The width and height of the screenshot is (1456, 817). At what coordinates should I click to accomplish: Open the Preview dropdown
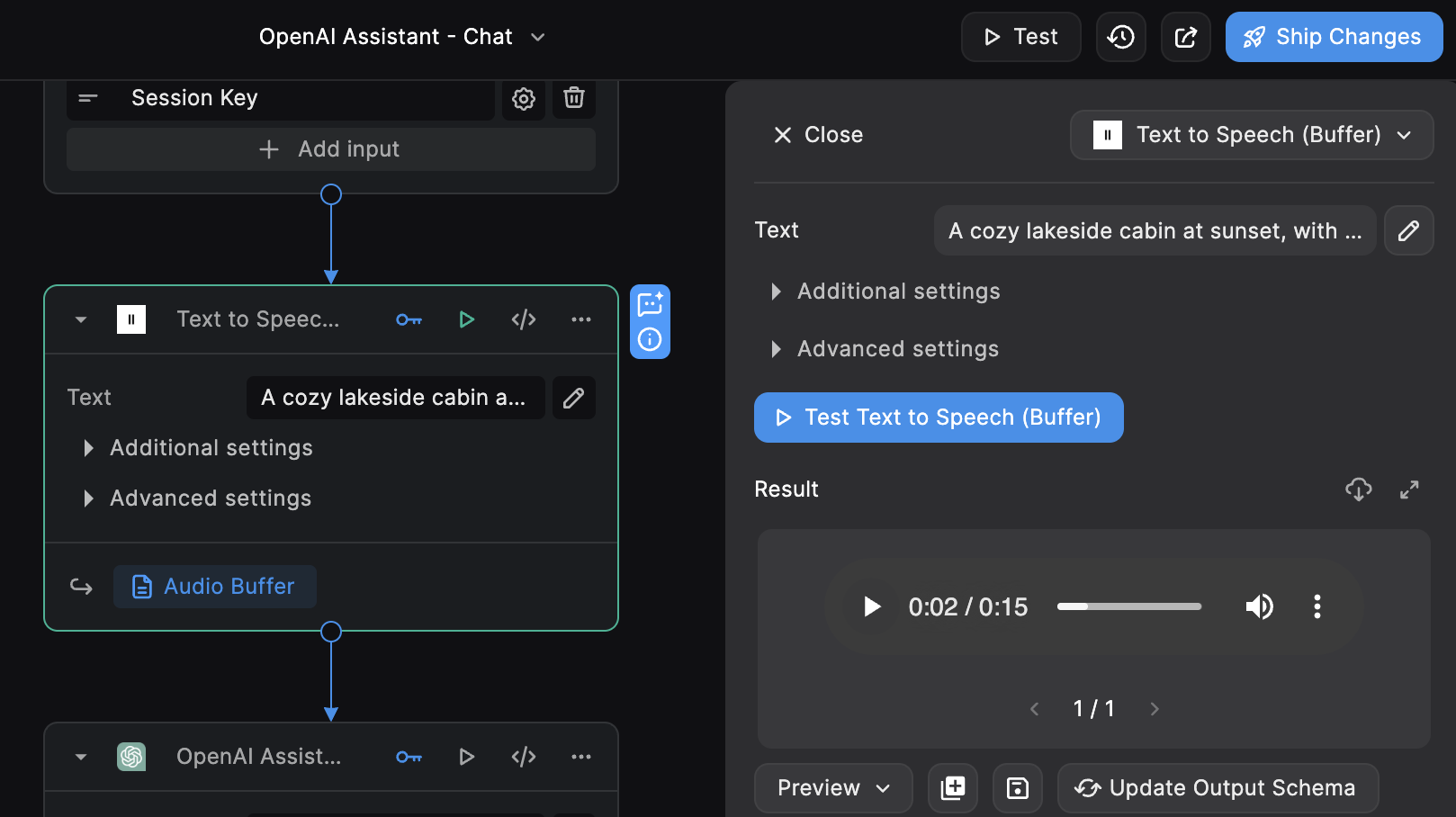(833, 788)
